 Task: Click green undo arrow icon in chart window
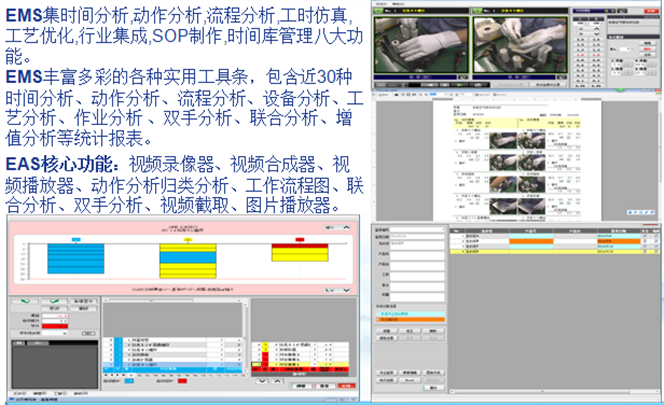coord(24,300)
